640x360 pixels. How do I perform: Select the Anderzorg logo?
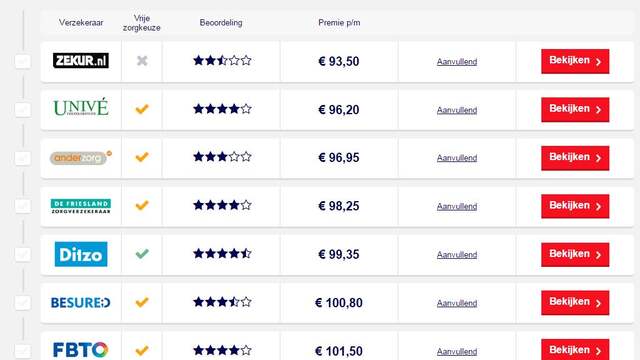click(81, 158)
